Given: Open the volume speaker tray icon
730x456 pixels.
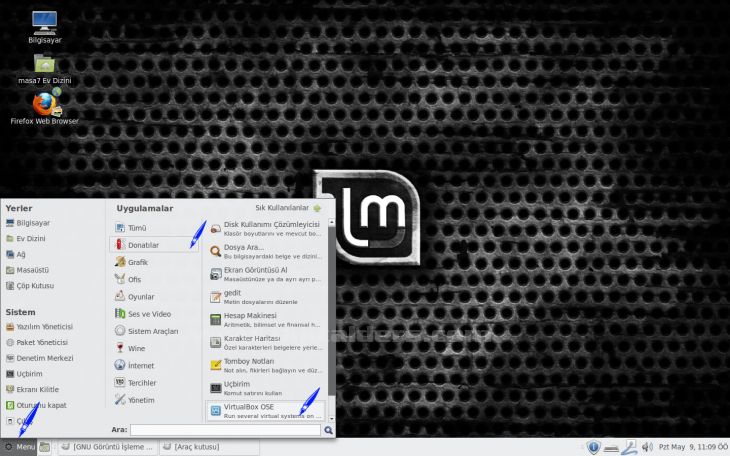Looking at the screenshot, I should (647, 448).
